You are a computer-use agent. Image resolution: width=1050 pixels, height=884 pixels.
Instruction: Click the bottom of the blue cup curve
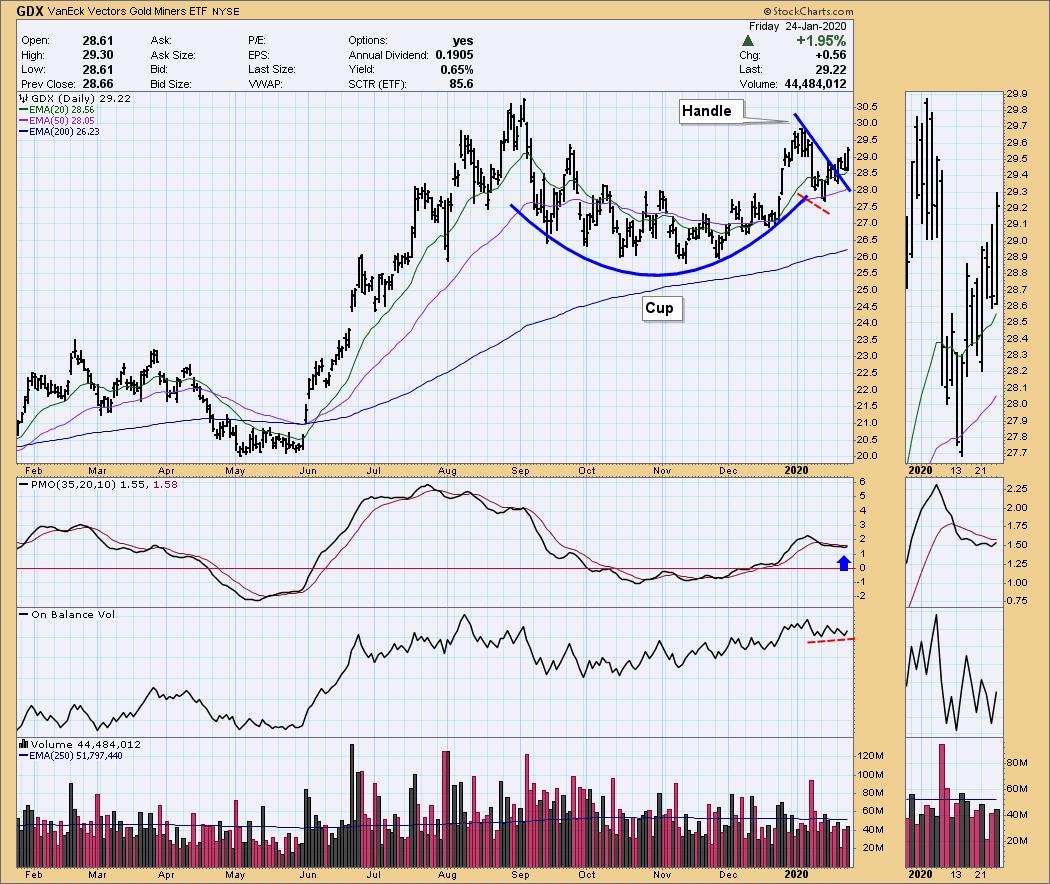tap(655, 274)
